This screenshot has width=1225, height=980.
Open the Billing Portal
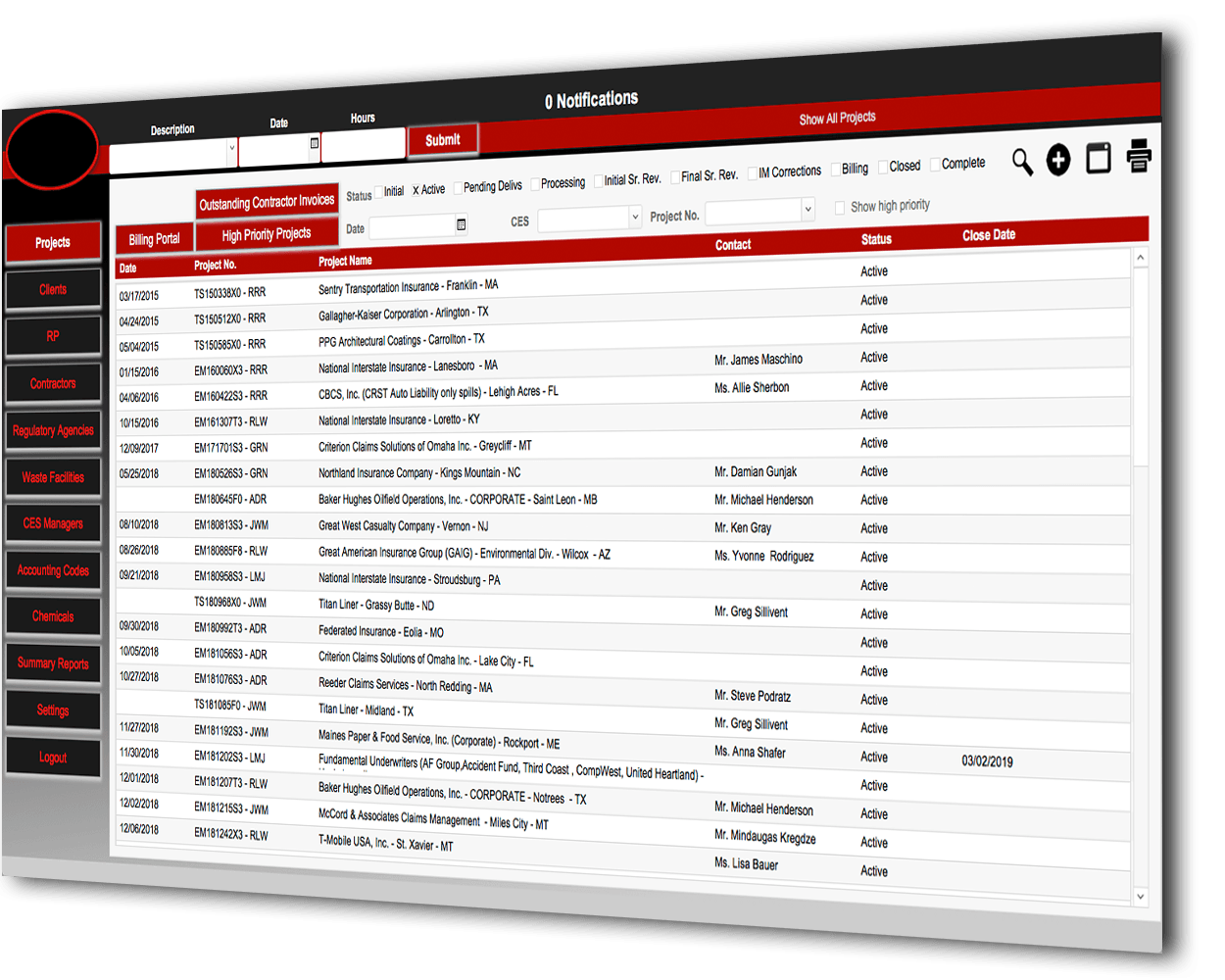[x=154, y=239]
